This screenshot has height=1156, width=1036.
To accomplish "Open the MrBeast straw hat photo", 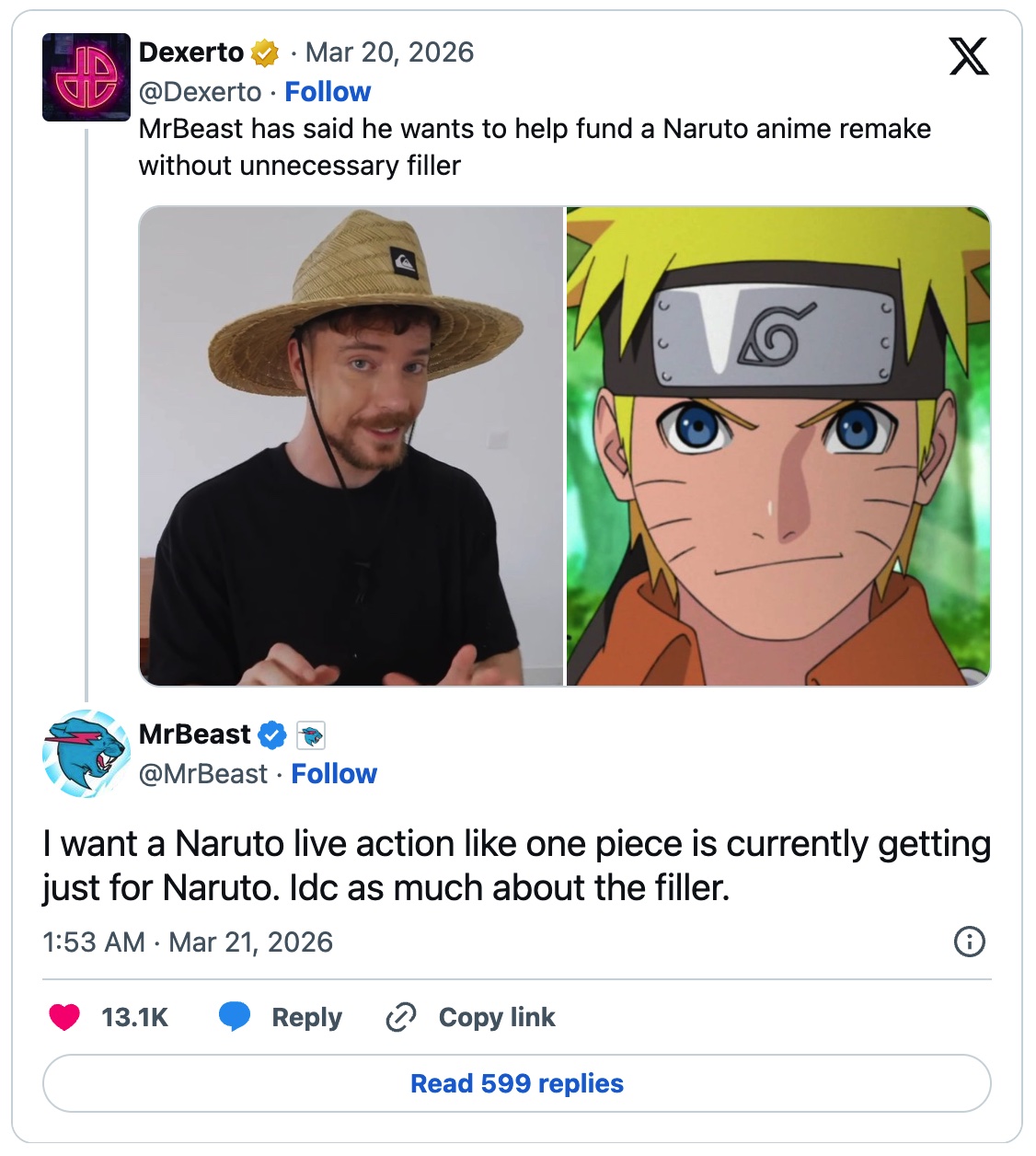I will [x=351, y=446].
